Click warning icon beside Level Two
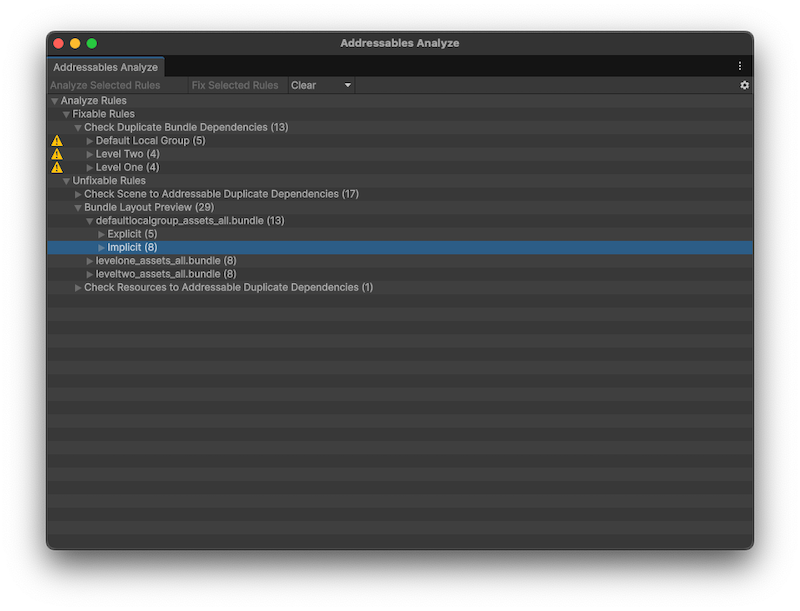This screenshot has height=611, width=800. (x=57, y=154)
